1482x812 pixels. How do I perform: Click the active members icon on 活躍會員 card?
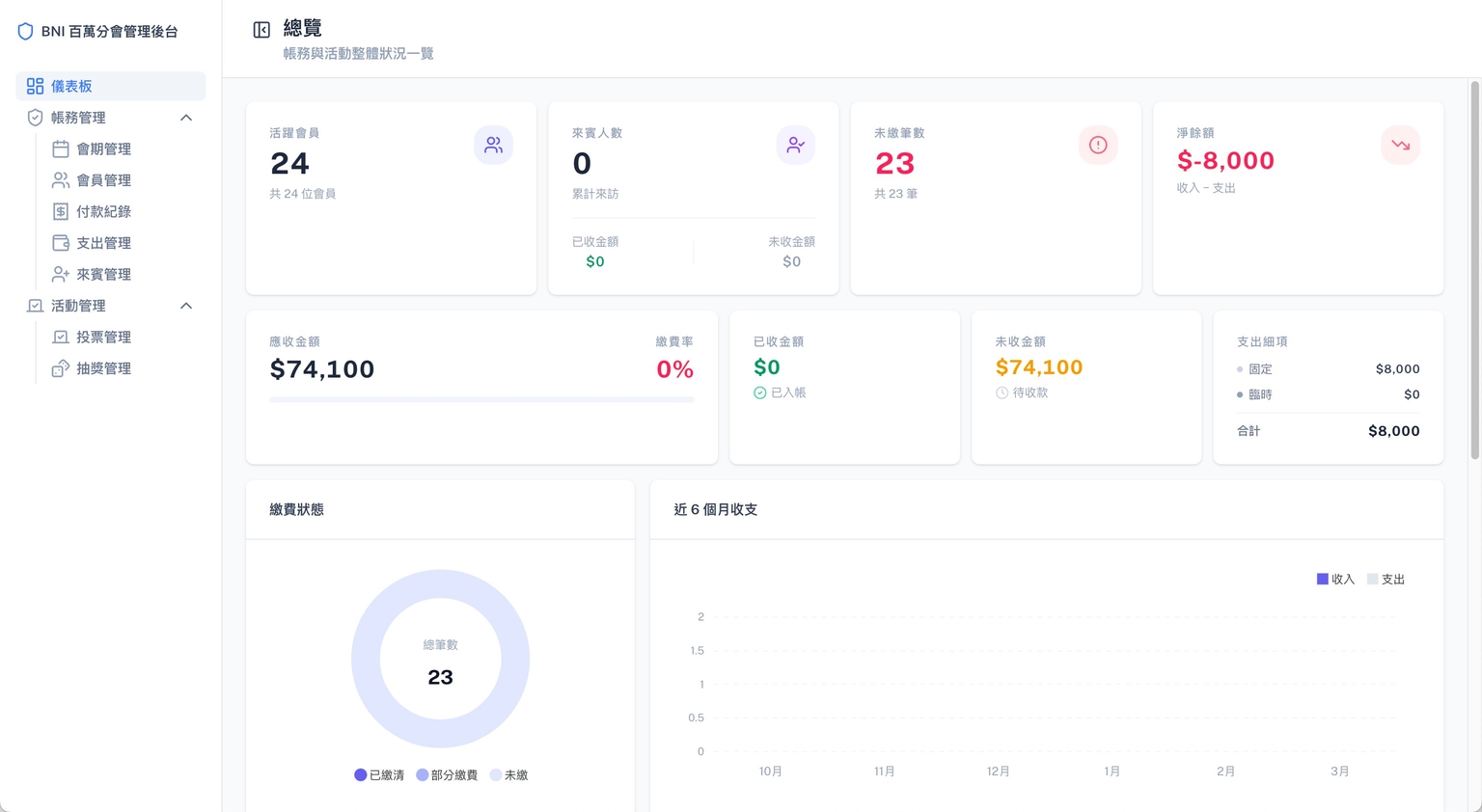click(x=493, y=144)
